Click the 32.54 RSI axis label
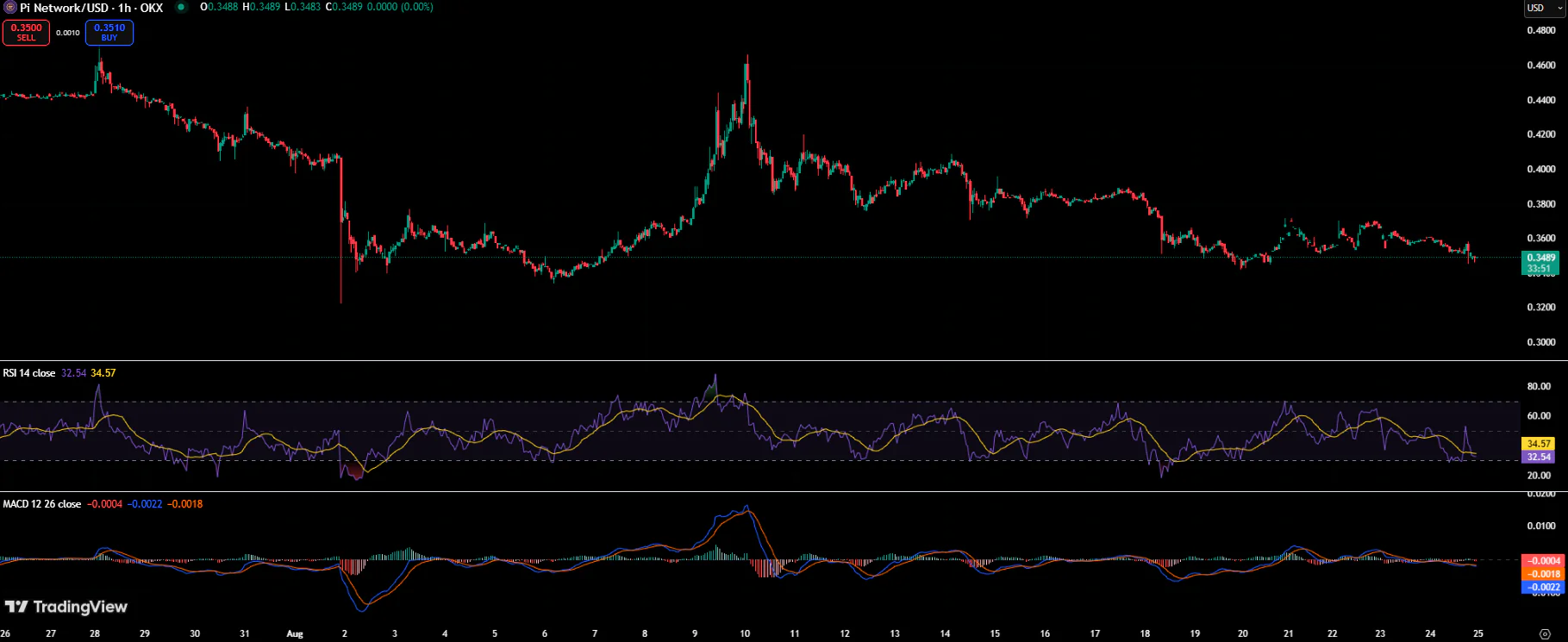1568x642 pixels. 1539,457
